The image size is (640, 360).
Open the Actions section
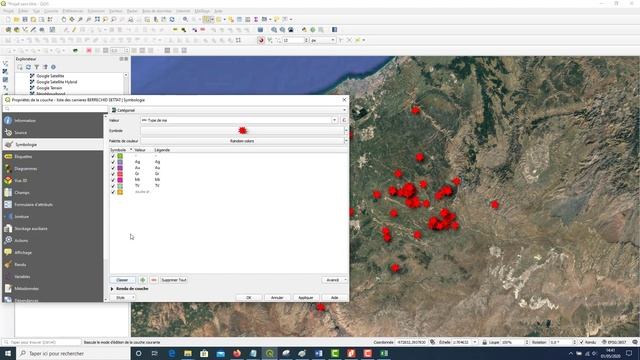(x=53, y=240)
